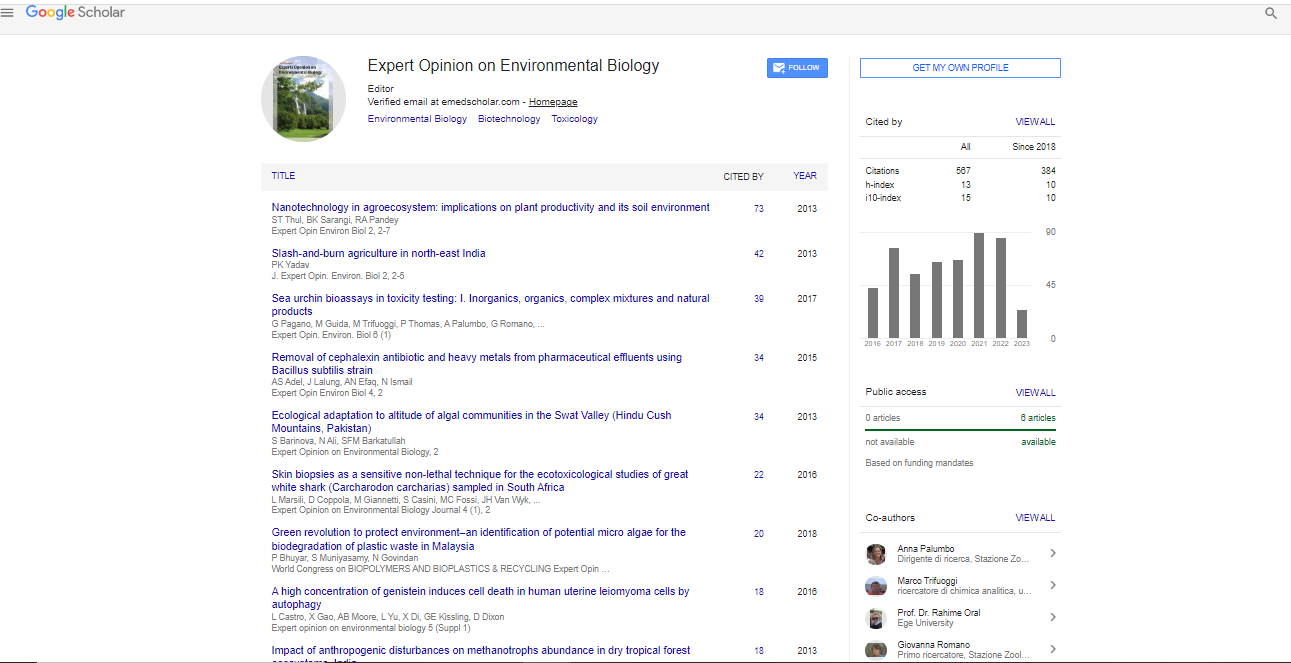Viewport: 1291px width, 663px height.
Task: Open the i10-index metric link
Action: coord(884,198)
